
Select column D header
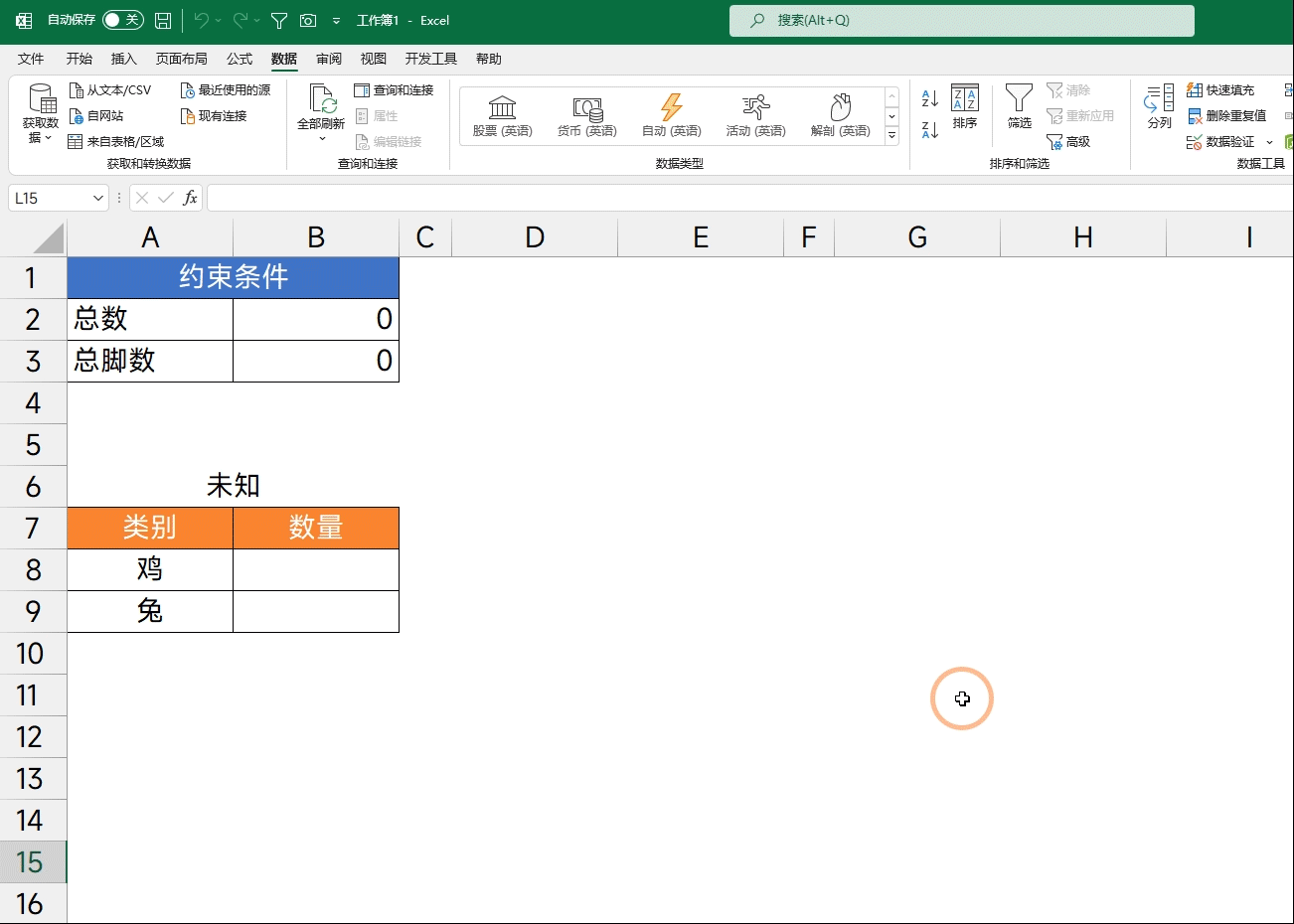pyautogui.click(x=535, y=238)
